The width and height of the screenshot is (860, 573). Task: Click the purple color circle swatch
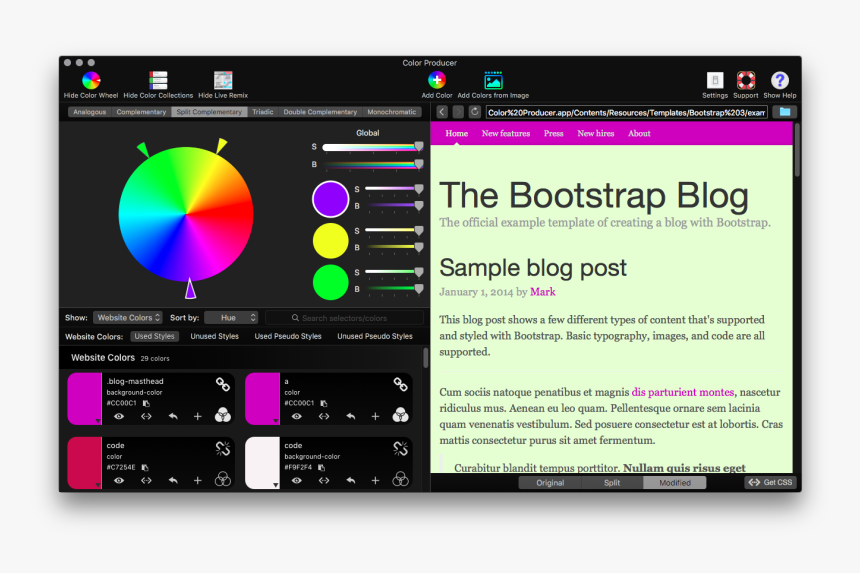pyautogui.click(x=330, y=199)
